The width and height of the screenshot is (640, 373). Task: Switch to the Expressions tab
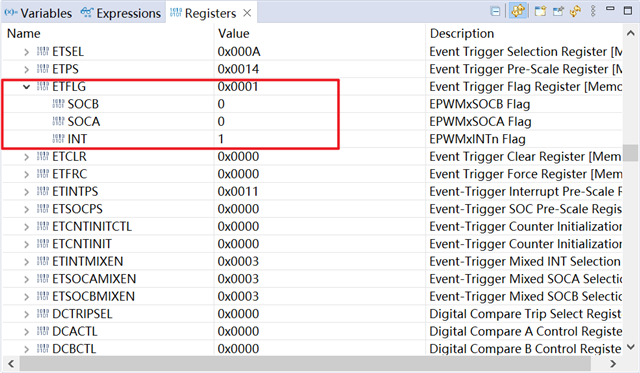coord(121,13)
